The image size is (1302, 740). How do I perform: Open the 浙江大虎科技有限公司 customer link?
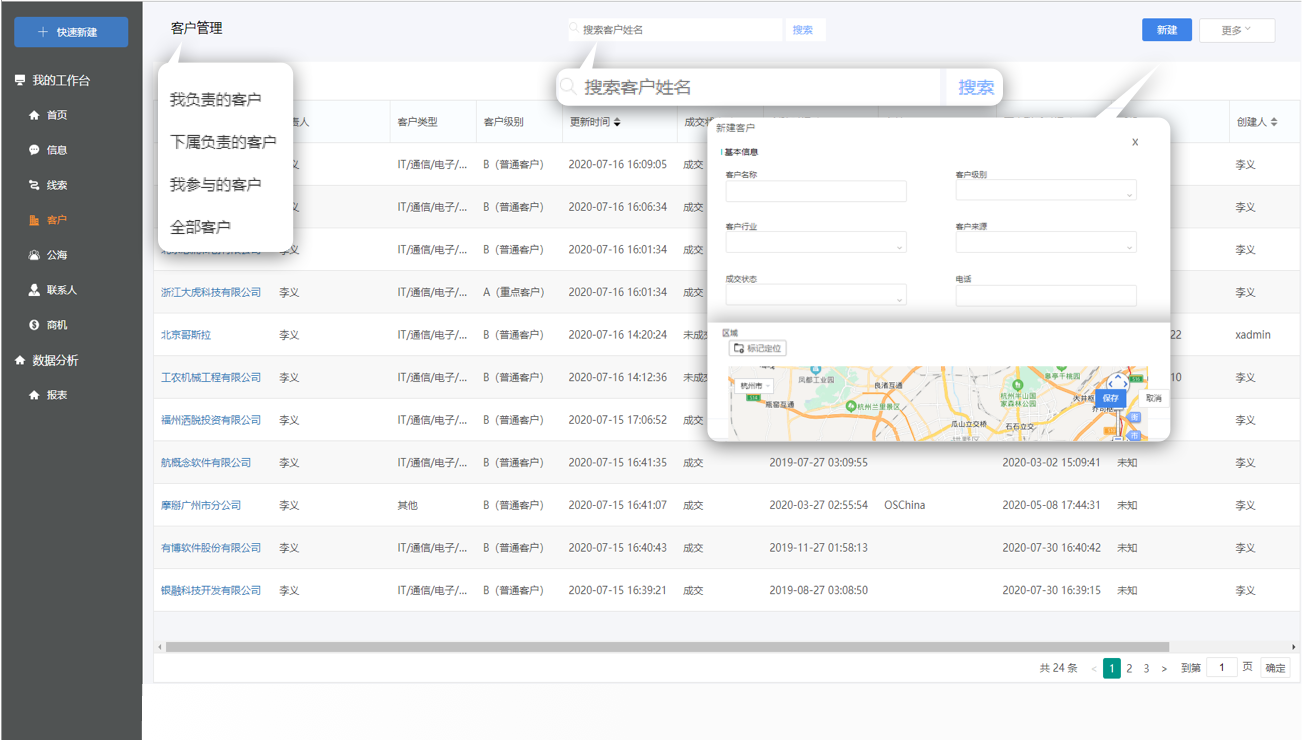[x=211, y=292]
